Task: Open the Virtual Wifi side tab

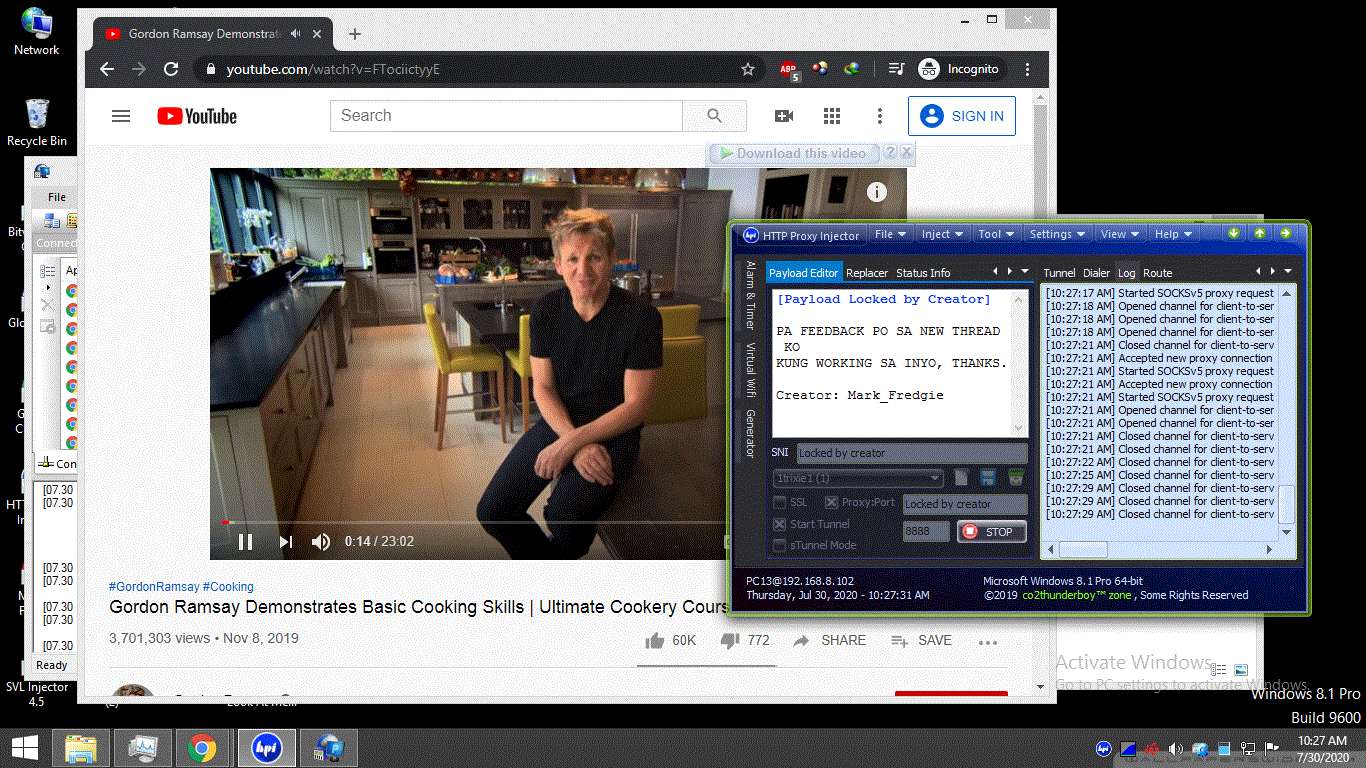Action: click(x=750, y=369)
